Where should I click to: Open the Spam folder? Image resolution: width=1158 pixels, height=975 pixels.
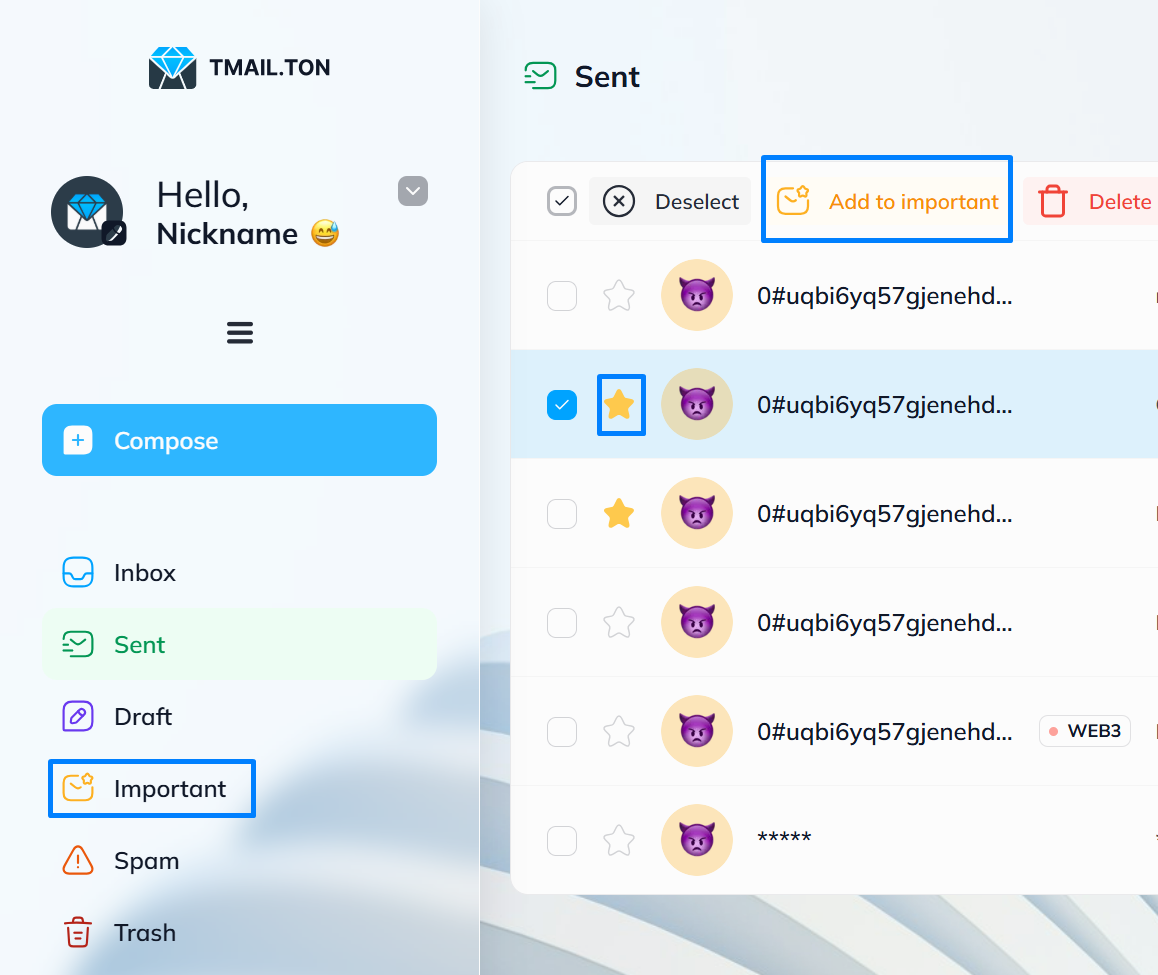[x=239, y=861]
